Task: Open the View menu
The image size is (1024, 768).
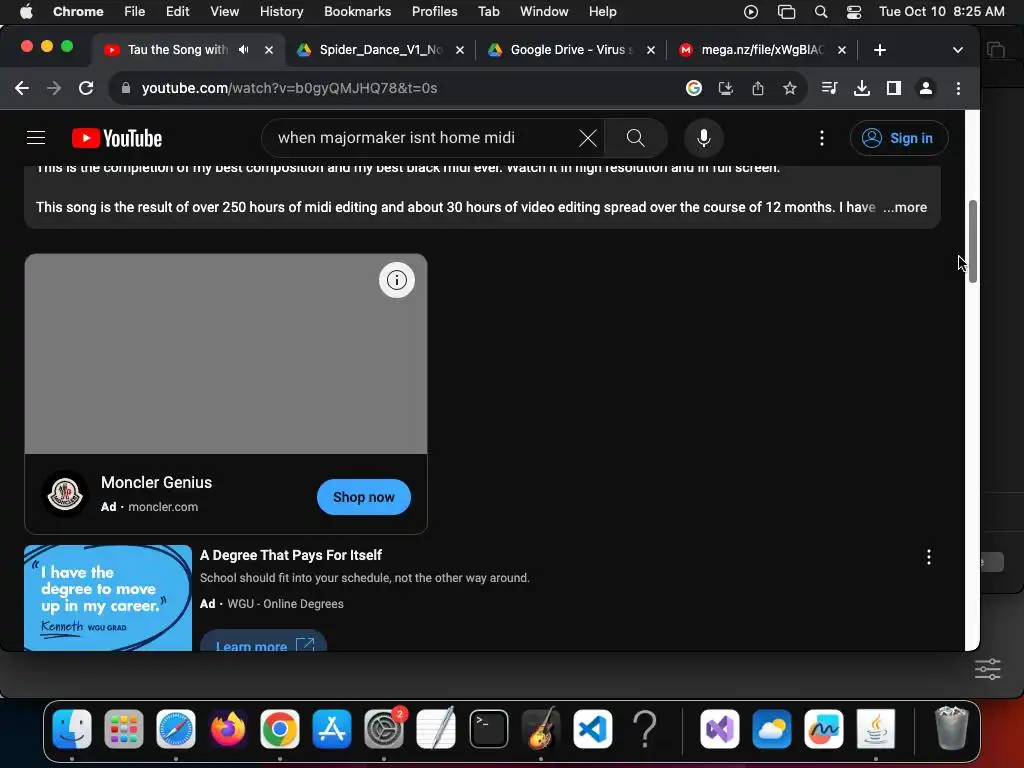Action: point(224,12)
